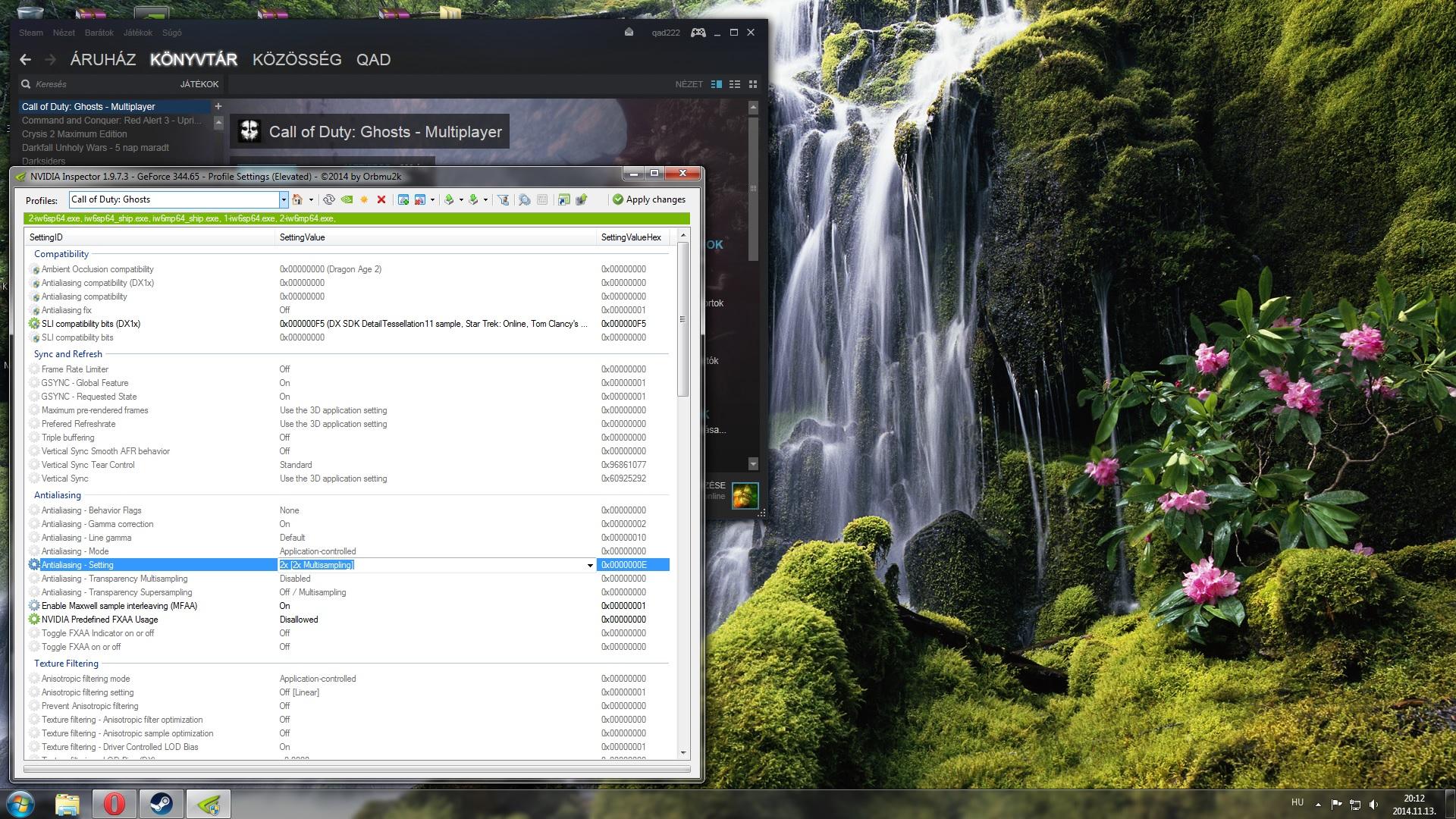Click the SettingValue column header
This screenshot has height=819, width=1456.
point(436,237)
